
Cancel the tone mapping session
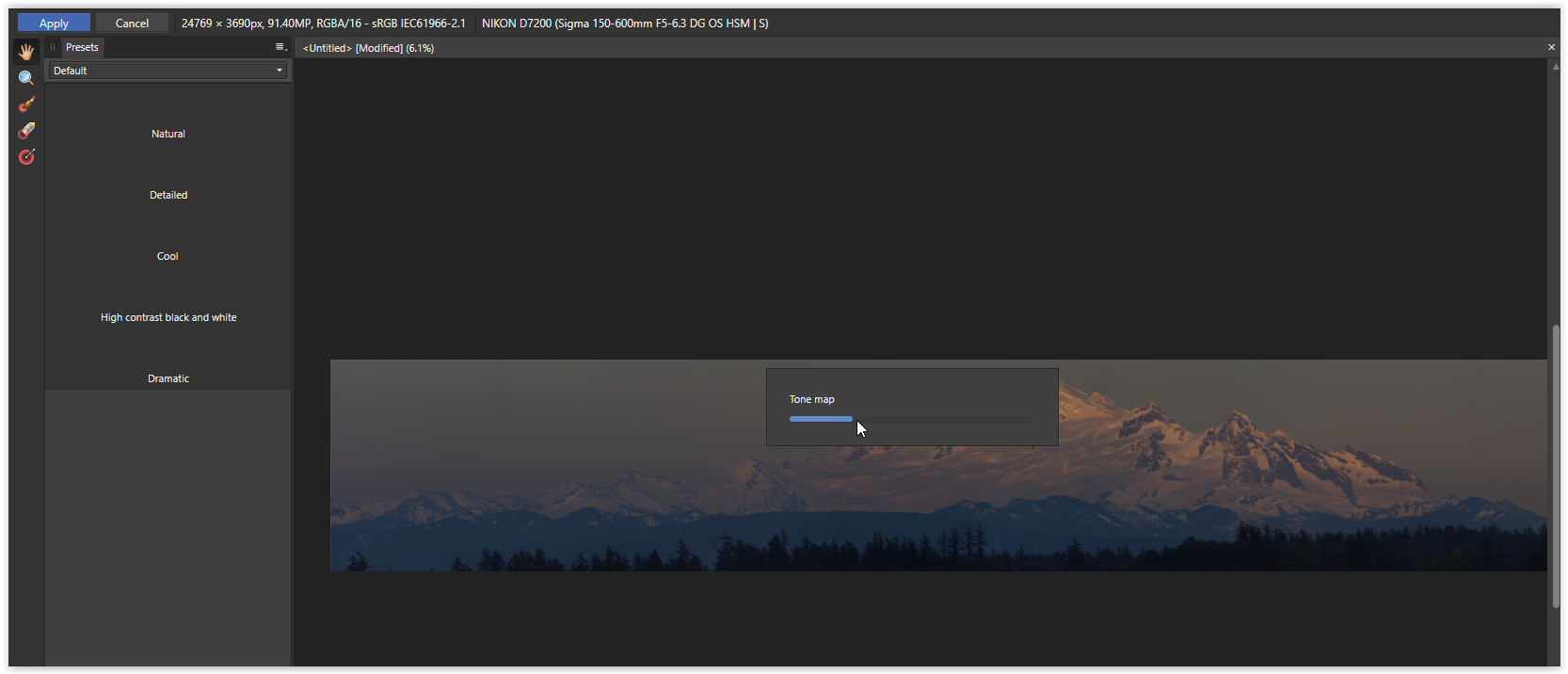click(x=132, y=23)
